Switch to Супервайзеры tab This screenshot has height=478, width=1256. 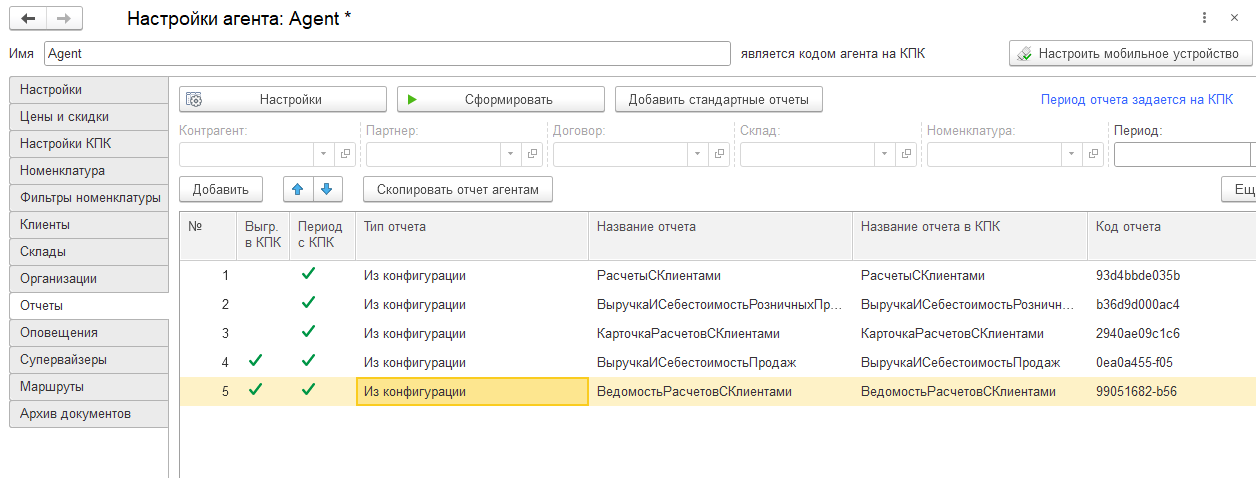[x=88, y=360]
